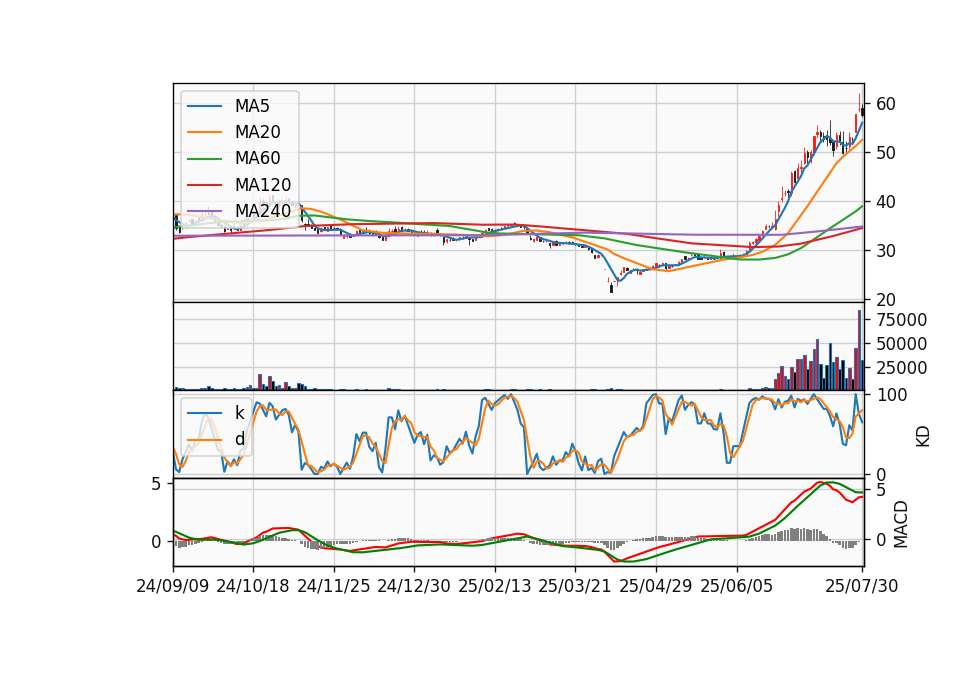960x690 pixels.
Task: Click the KD axis value 100
Action: click(891, 395)
